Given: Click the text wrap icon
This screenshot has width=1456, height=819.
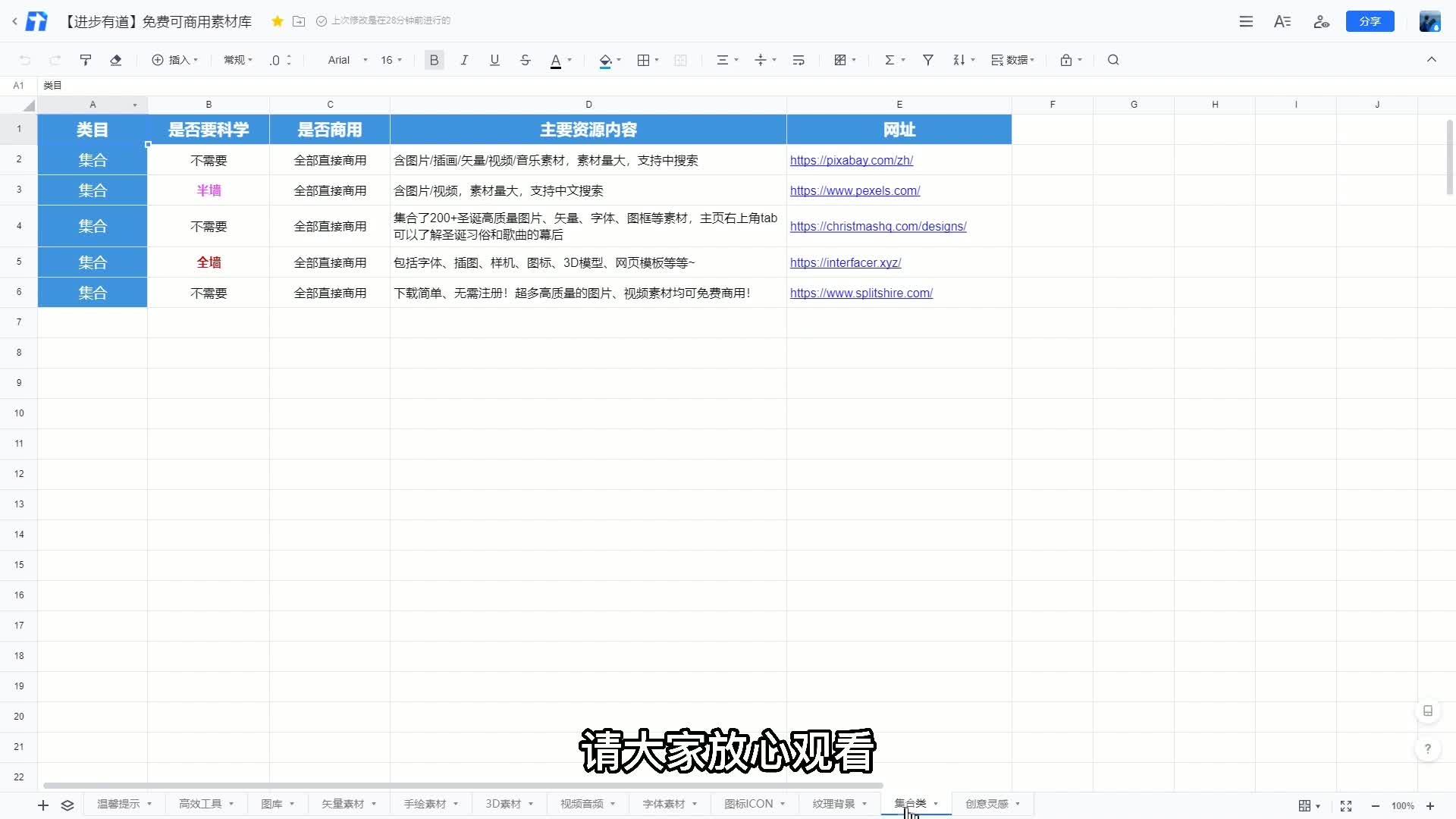Looking at the screenshot, I should click(799, 60).
